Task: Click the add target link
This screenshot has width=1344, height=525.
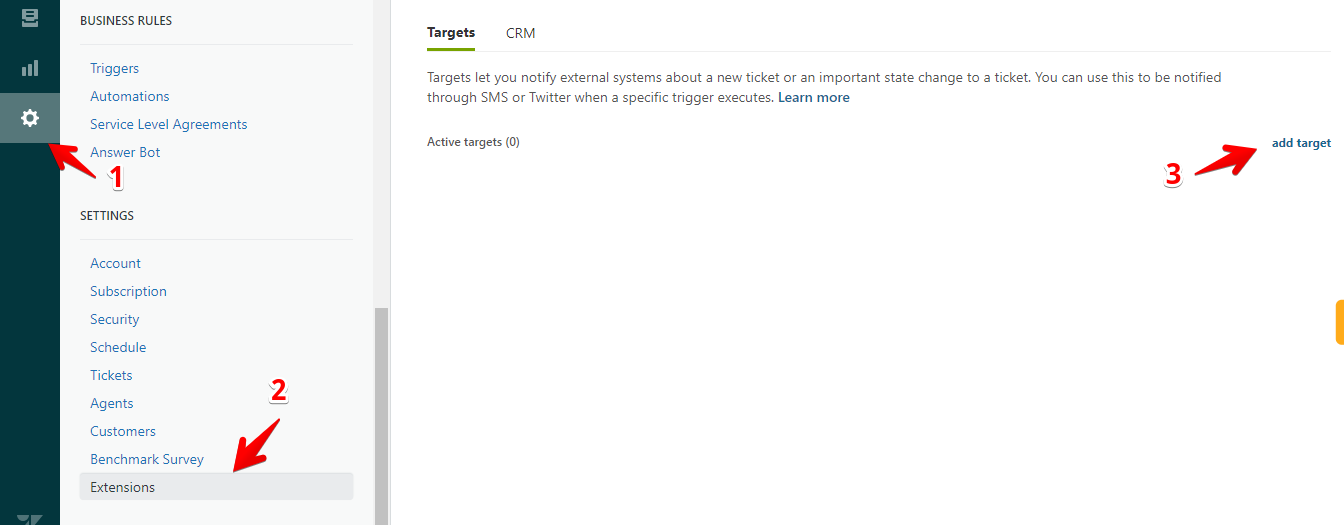Action: tap(1301, 143)
